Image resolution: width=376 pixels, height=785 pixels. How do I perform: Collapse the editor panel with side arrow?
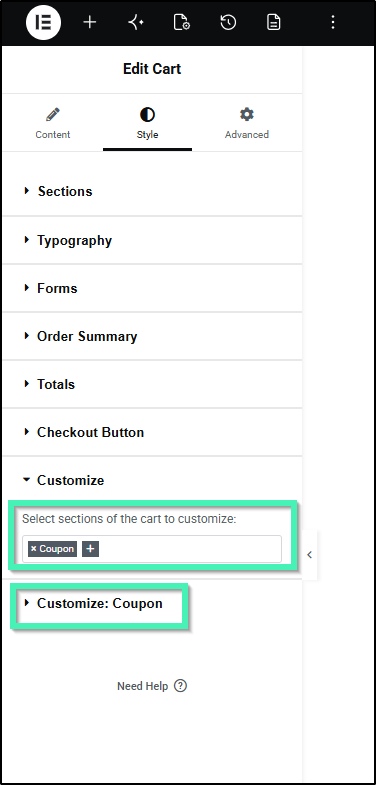(309, 555)
